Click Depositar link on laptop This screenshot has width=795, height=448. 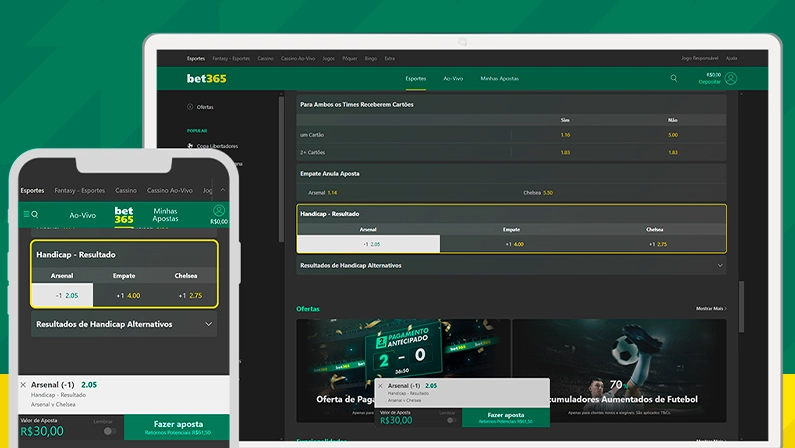(x=709, y=82)
